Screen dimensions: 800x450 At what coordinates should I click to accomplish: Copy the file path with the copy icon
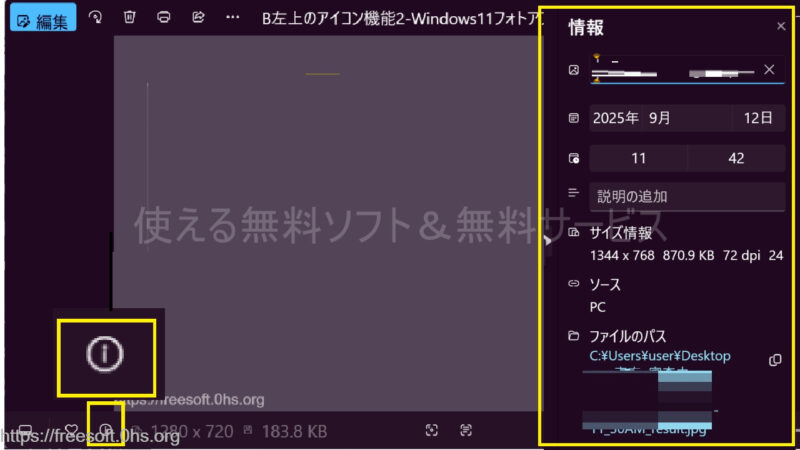pos(774,359)
